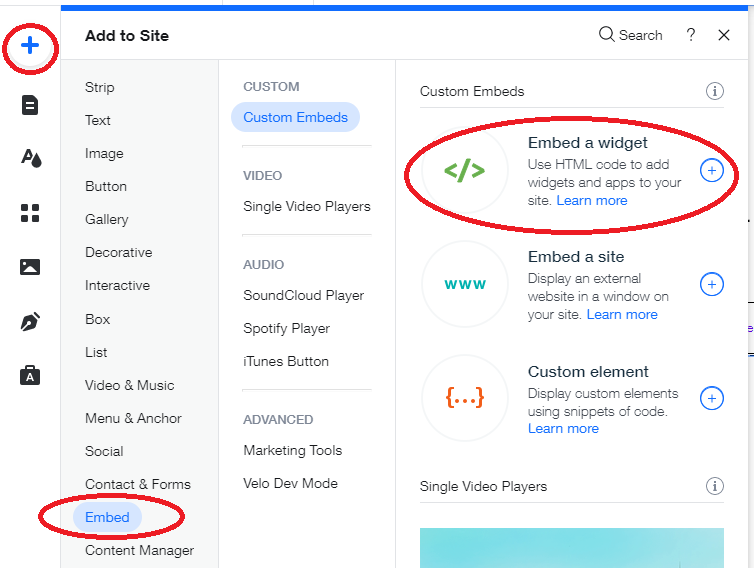Open the Custom Embeds subcategory

click(295, 117)
